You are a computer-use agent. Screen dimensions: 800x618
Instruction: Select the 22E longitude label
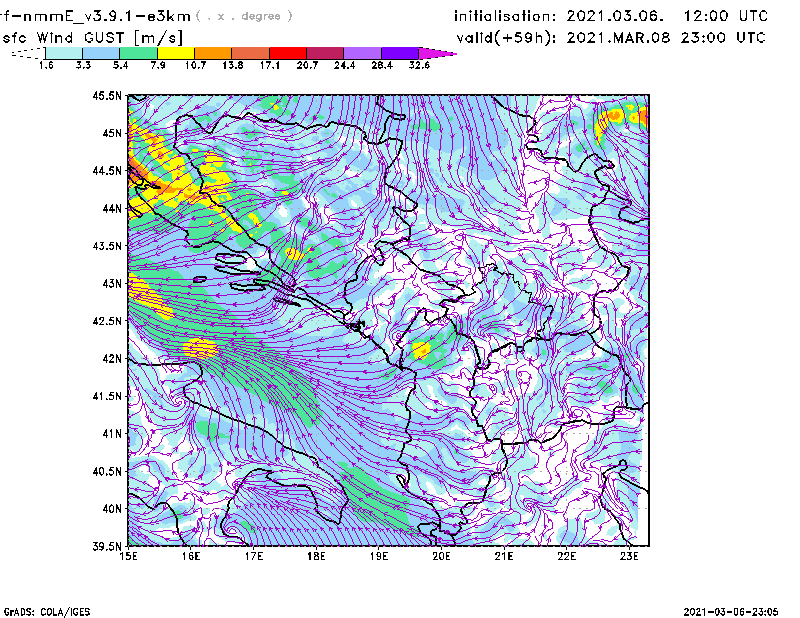(566, 556)
